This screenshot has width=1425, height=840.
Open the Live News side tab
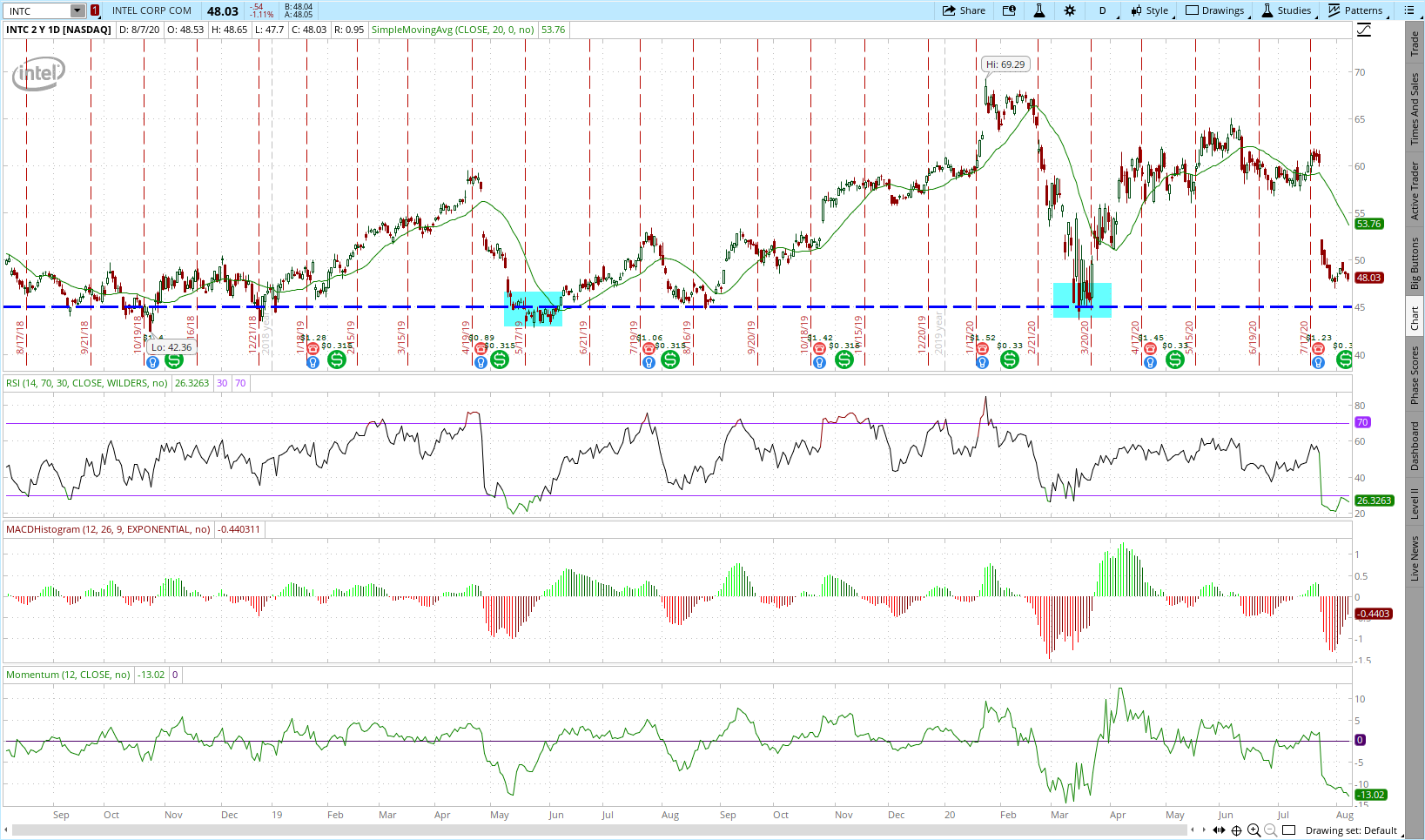1415,559
